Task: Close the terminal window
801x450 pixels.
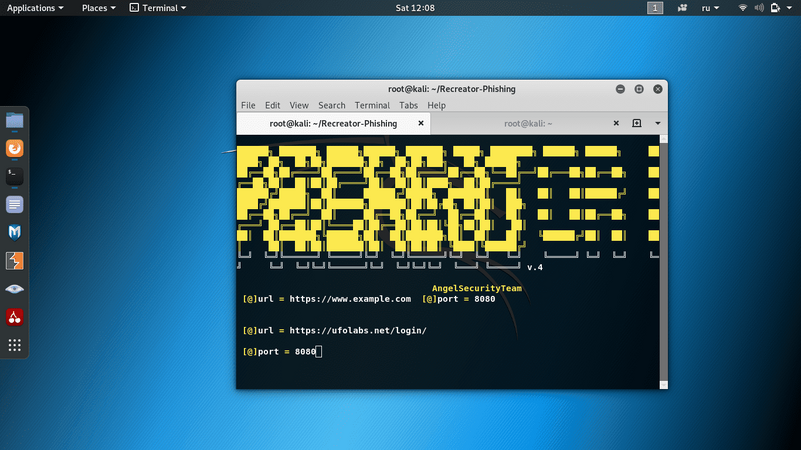Action: click(658, 89)
